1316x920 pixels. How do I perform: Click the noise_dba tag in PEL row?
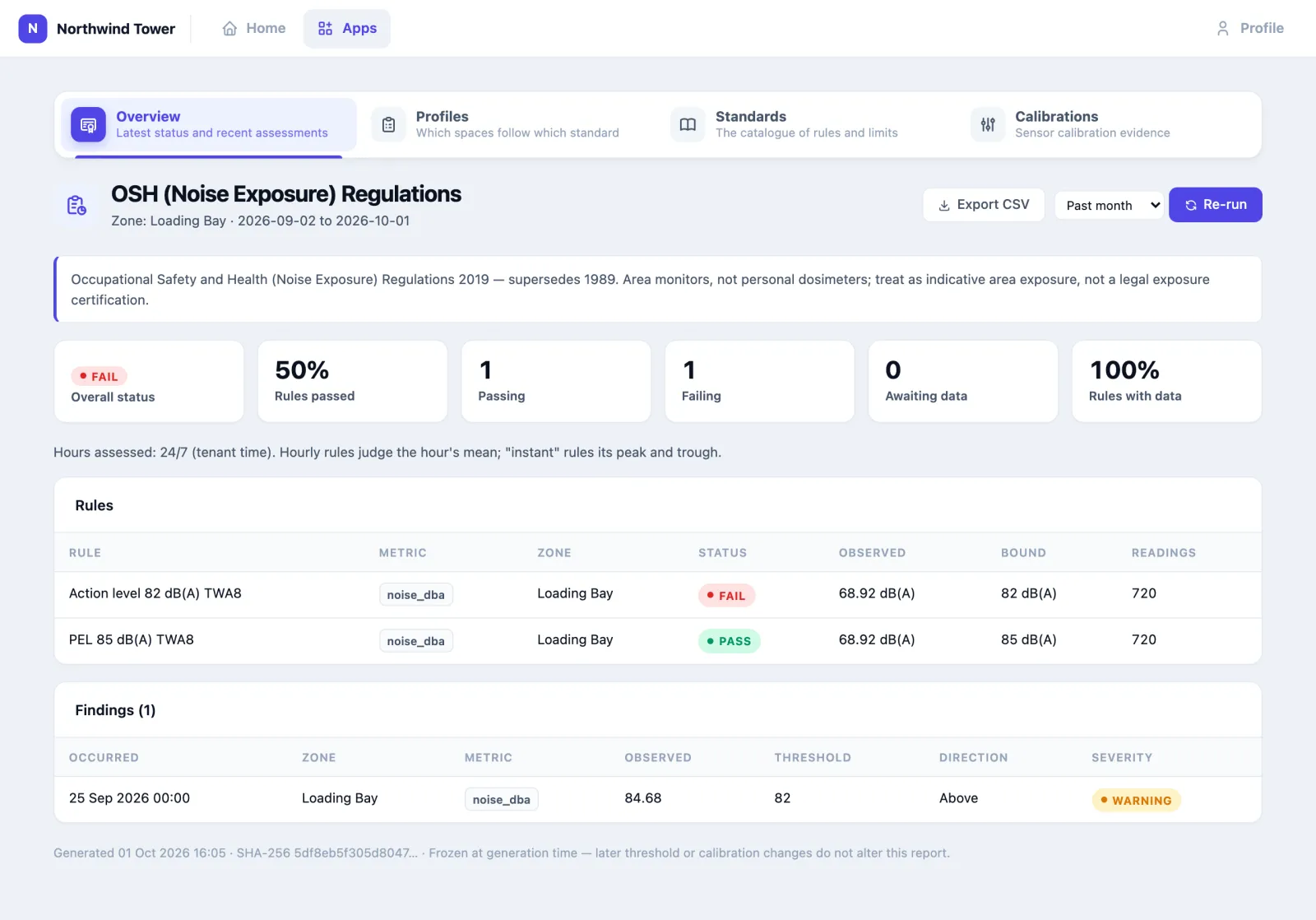(x=416, y=641)
